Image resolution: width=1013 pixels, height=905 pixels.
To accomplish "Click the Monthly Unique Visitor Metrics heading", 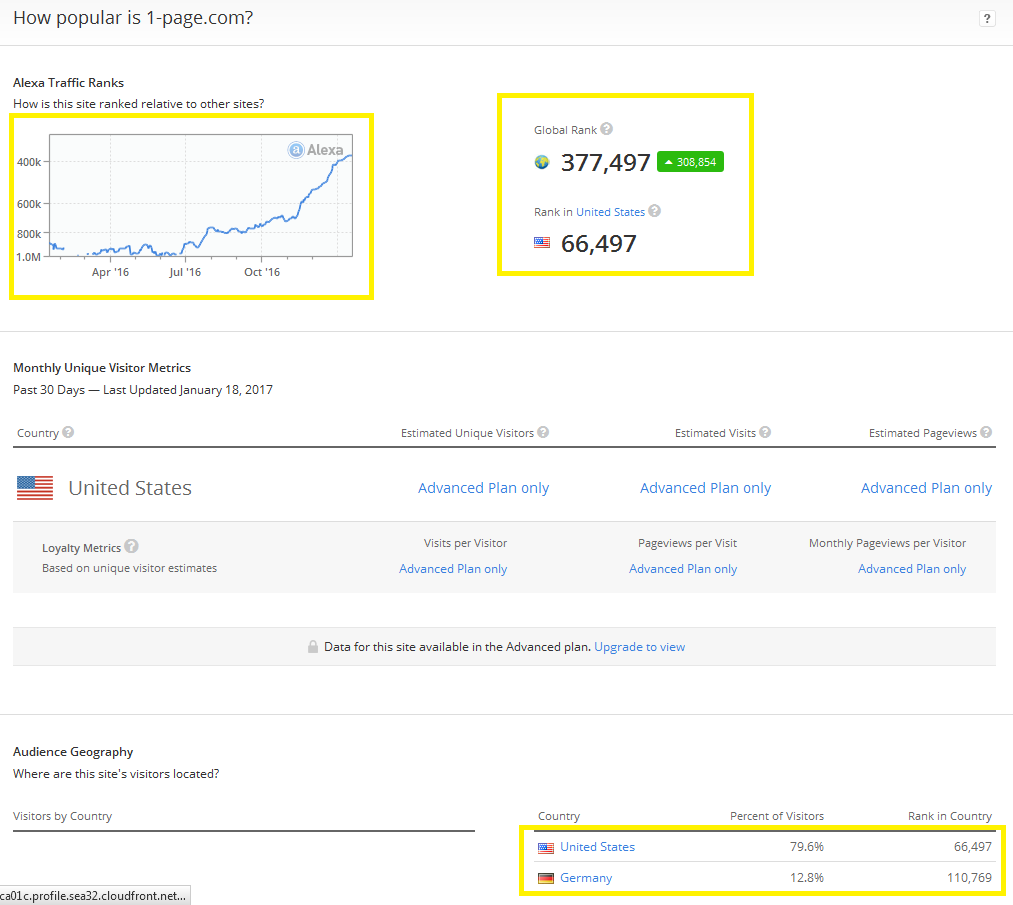I will tap(102, 368).
